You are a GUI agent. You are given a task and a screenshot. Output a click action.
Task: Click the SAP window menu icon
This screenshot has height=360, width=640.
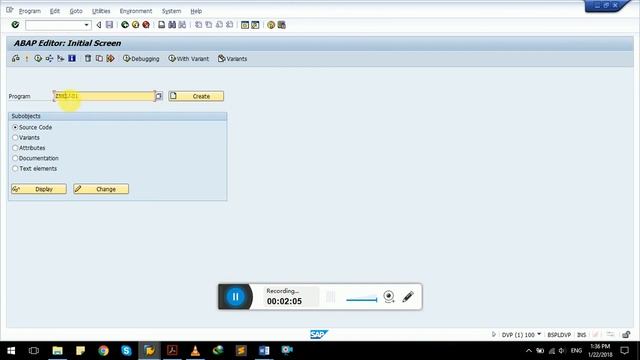click(10, 10)
